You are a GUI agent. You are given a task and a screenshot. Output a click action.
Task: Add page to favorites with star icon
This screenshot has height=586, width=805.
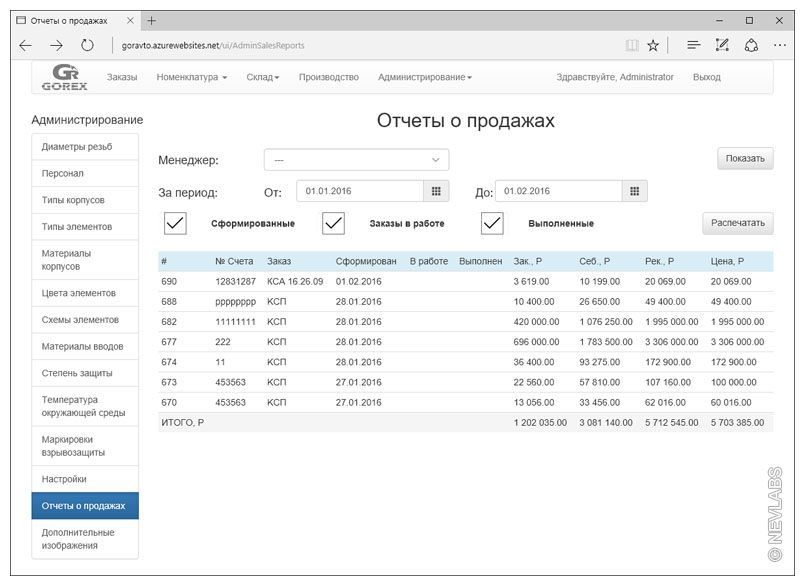tap(653, 45)
